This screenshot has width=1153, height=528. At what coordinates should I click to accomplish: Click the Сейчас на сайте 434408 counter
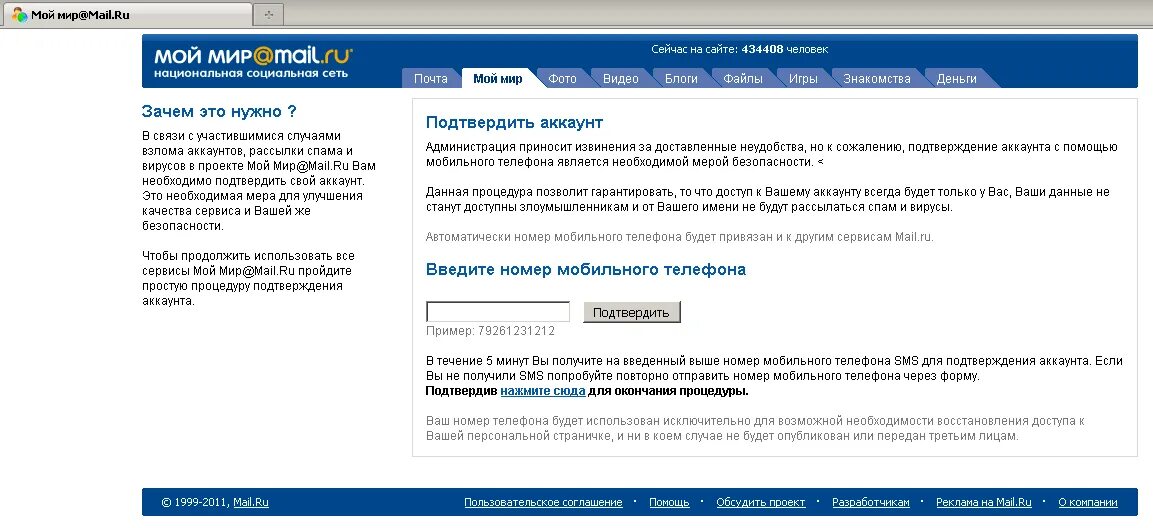point(740,49)
